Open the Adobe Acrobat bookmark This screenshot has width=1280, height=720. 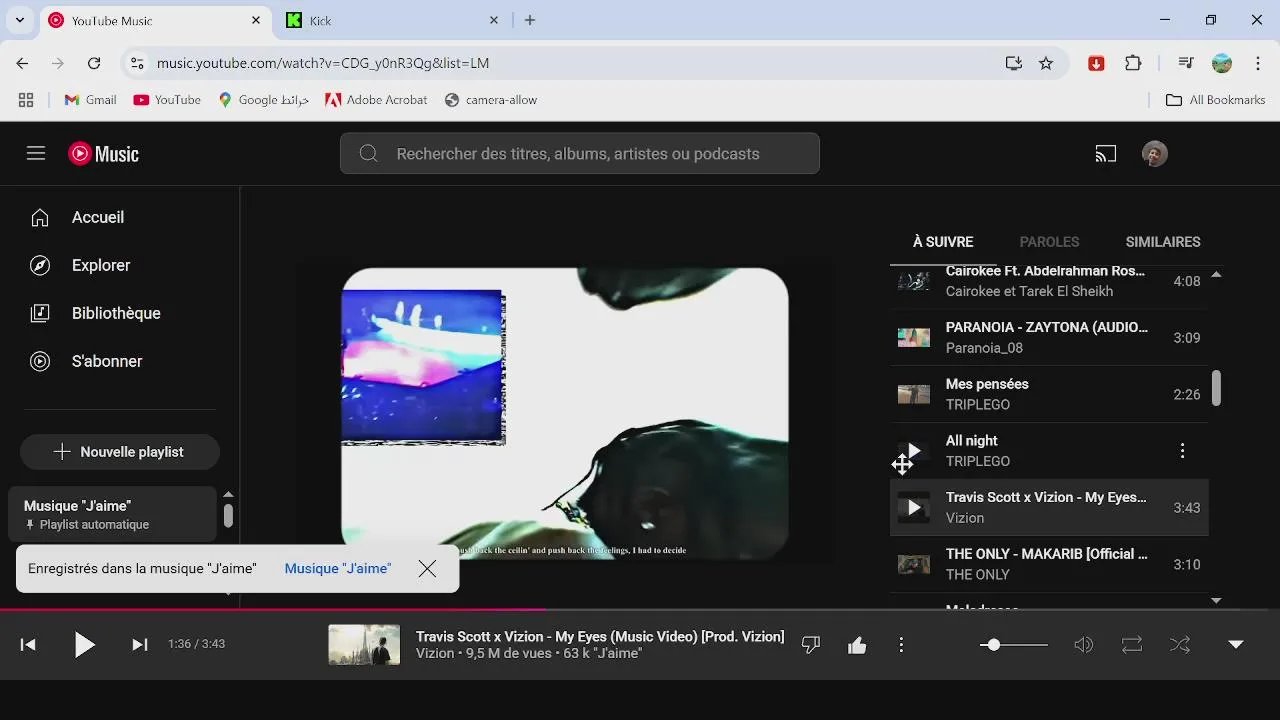(x=376, y=100)
